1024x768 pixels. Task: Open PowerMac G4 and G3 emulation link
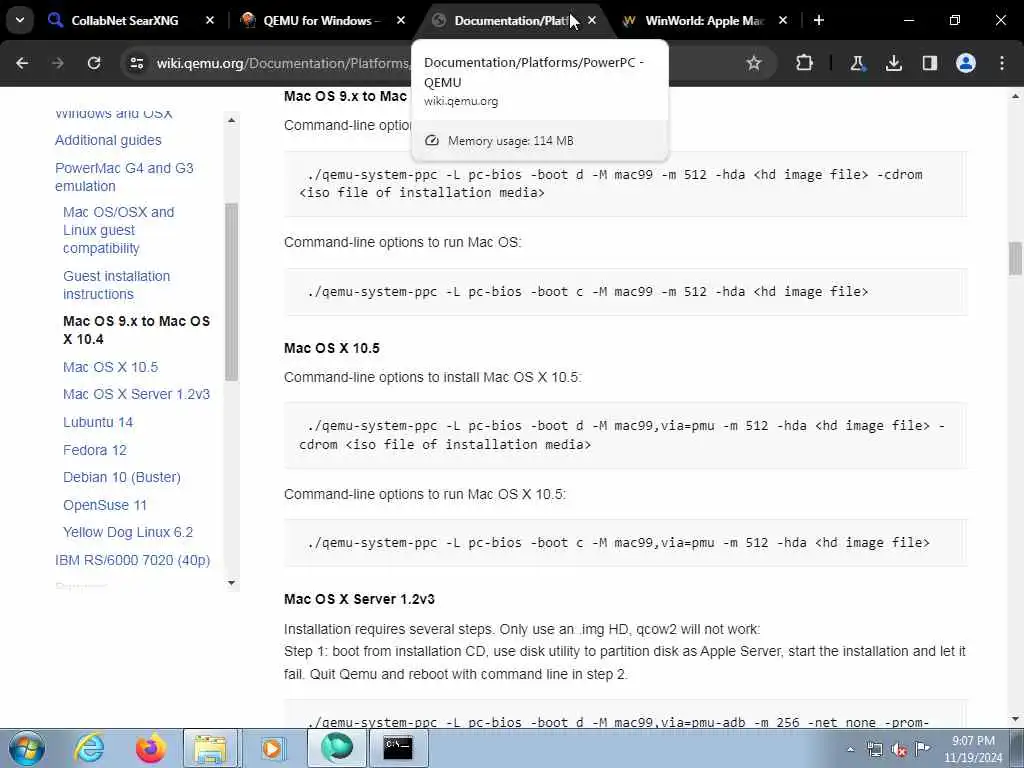(x=124, y=177)
